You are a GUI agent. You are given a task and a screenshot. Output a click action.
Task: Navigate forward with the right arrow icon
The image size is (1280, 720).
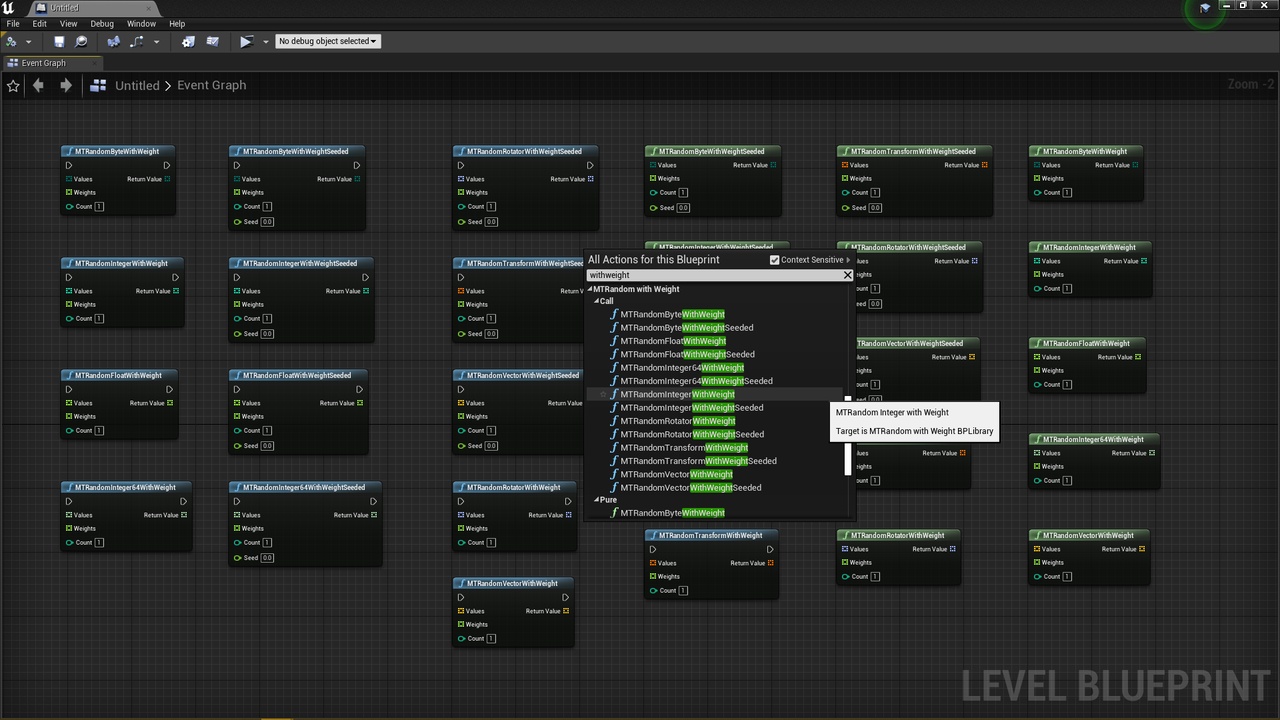[65, 86]
